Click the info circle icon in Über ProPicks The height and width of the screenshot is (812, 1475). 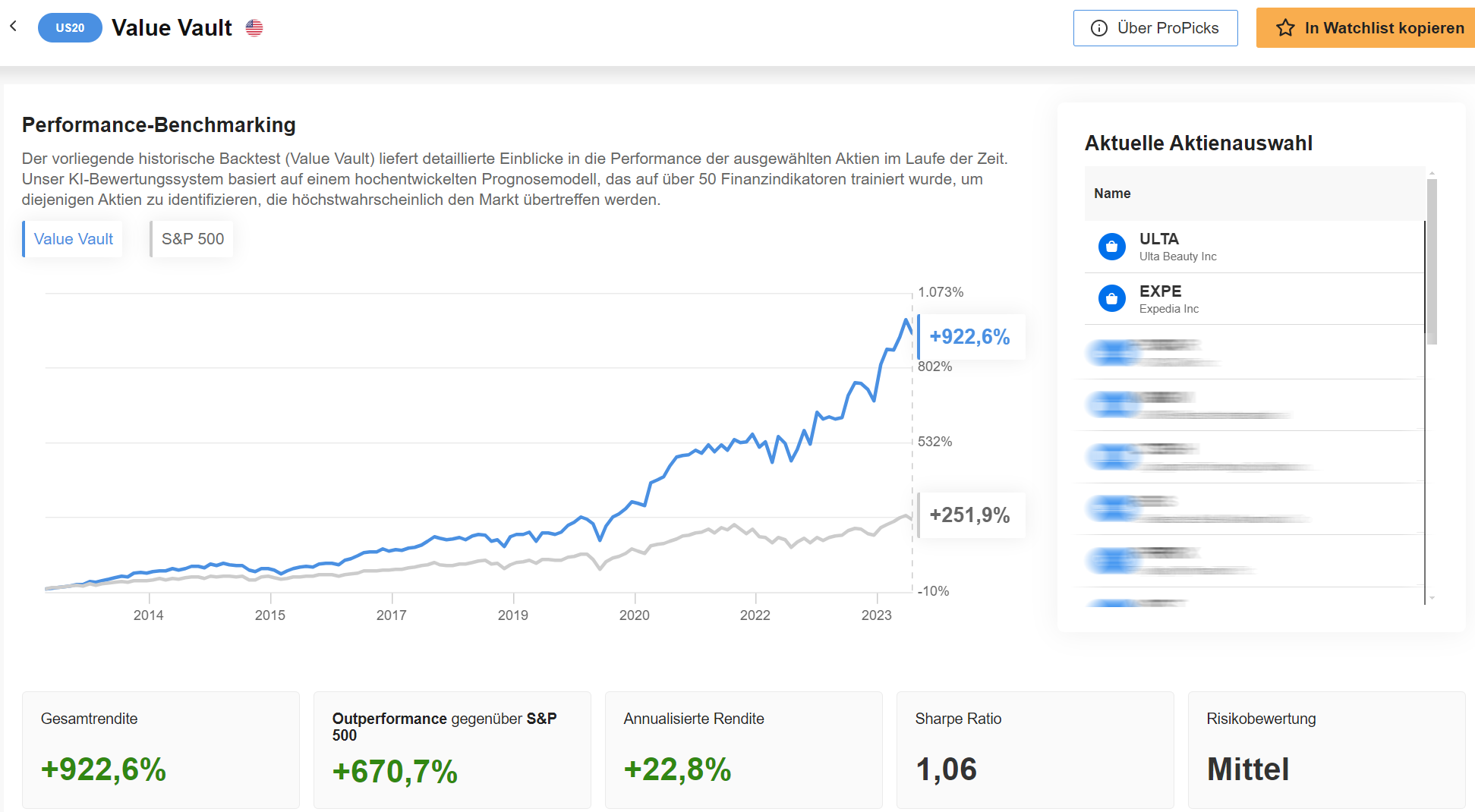click(x=1098, y=28)
